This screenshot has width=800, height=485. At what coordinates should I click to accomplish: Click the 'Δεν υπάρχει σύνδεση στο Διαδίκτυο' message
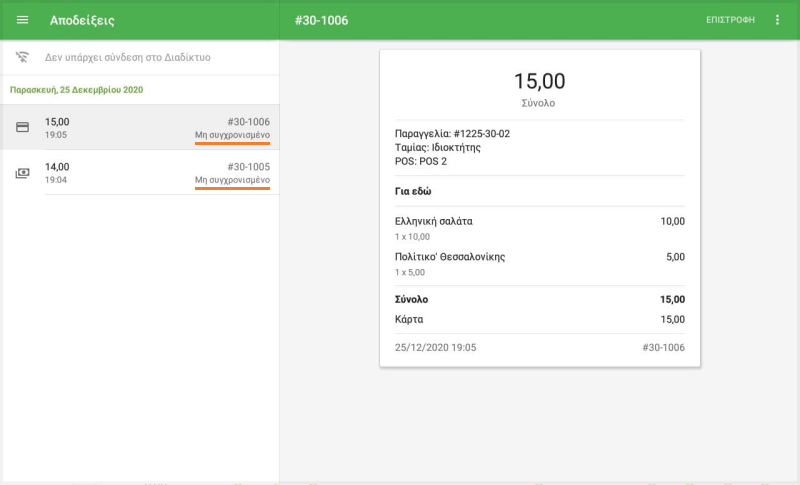pos(128,57)
